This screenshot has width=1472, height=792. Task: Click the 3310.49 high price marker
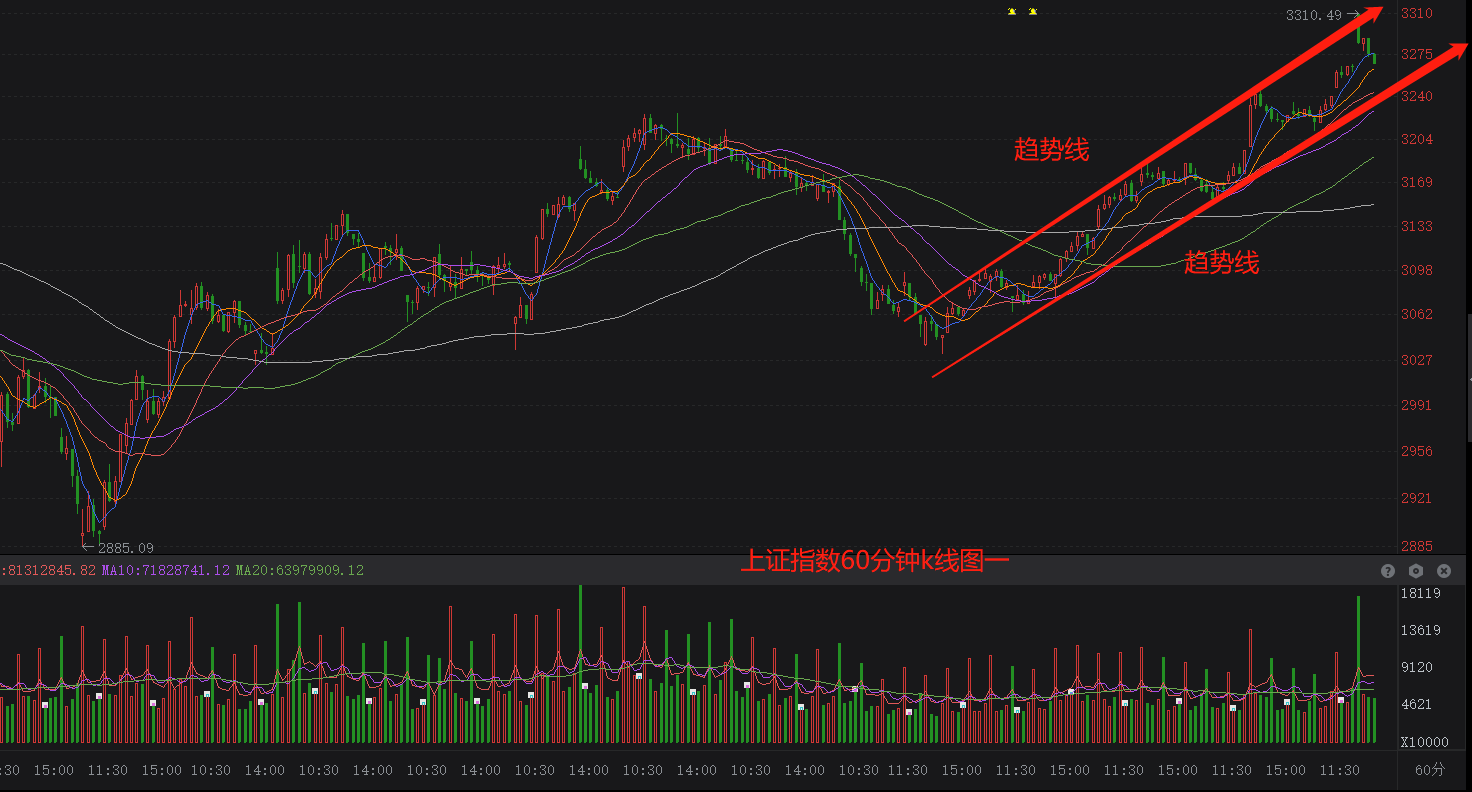coord(1314,15)
